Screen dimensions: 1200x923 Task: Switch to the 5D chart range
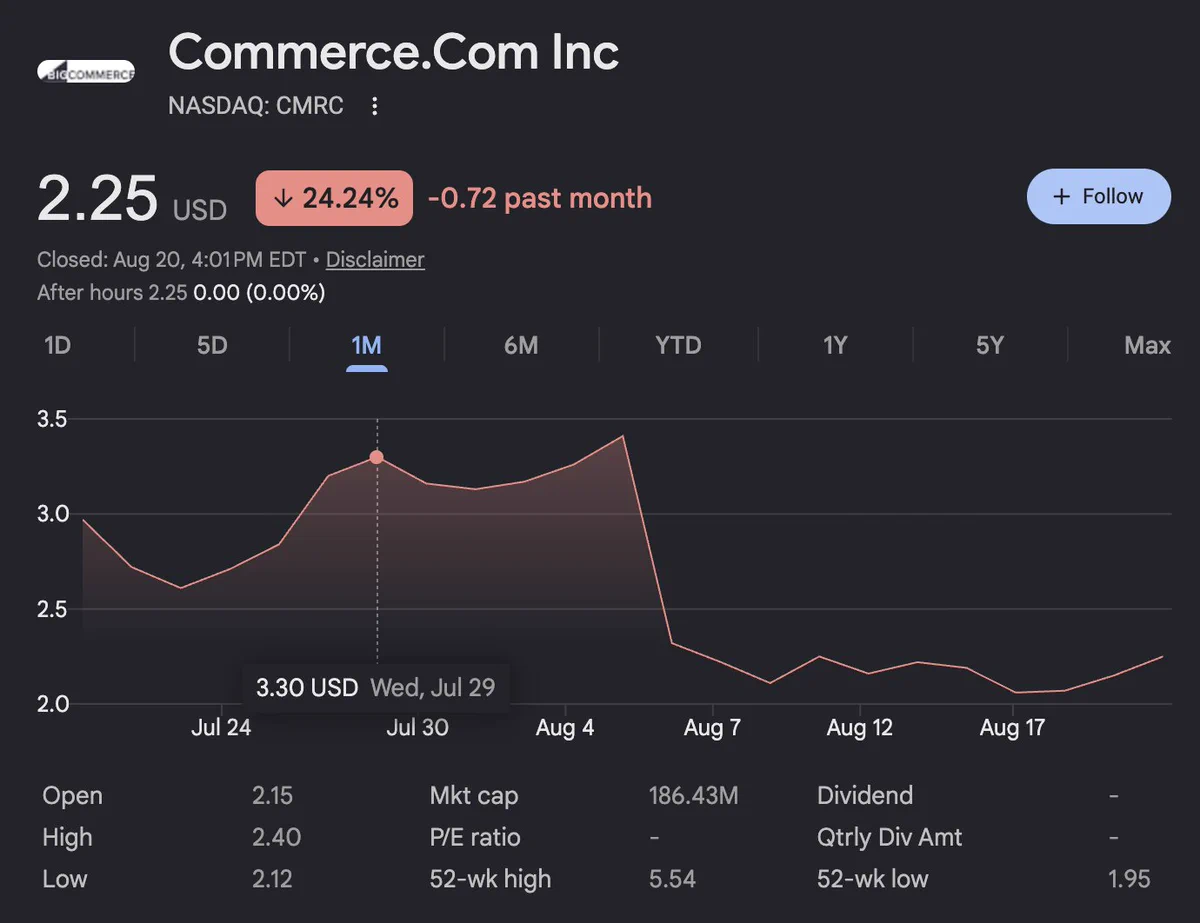212,346
